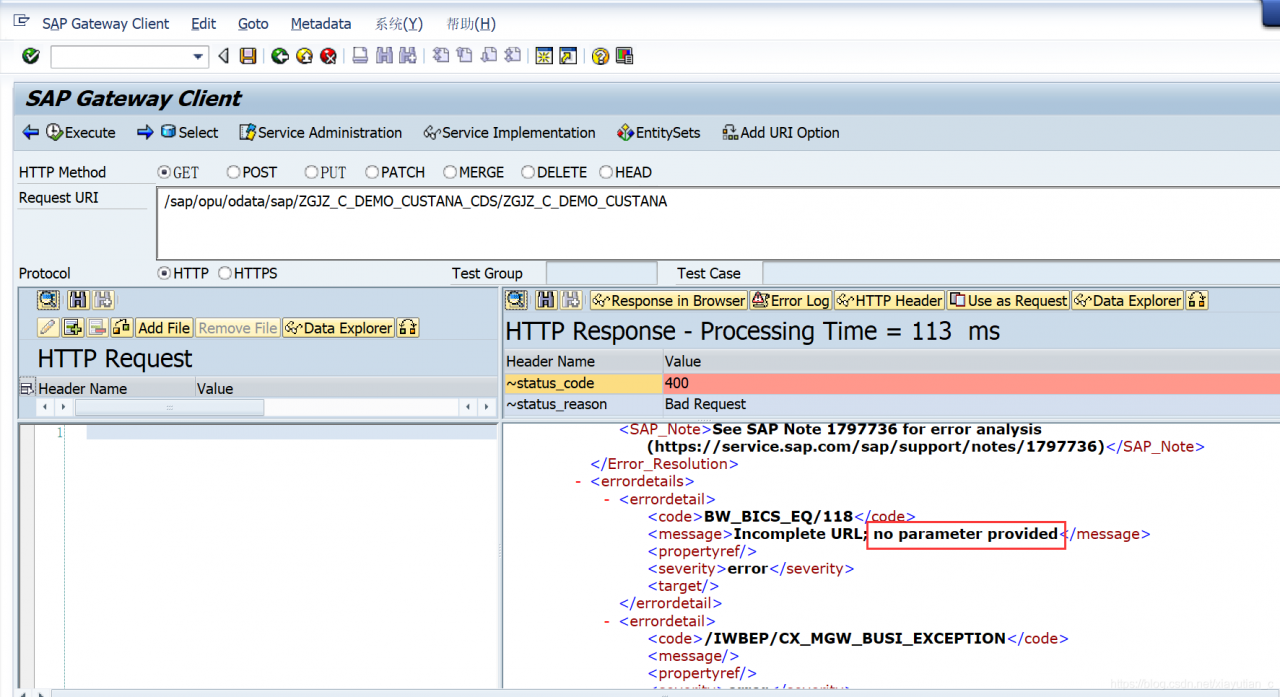1280x697 pixels.
Task: Click the pencil edit icon in request pane
Action: (48, 328)
